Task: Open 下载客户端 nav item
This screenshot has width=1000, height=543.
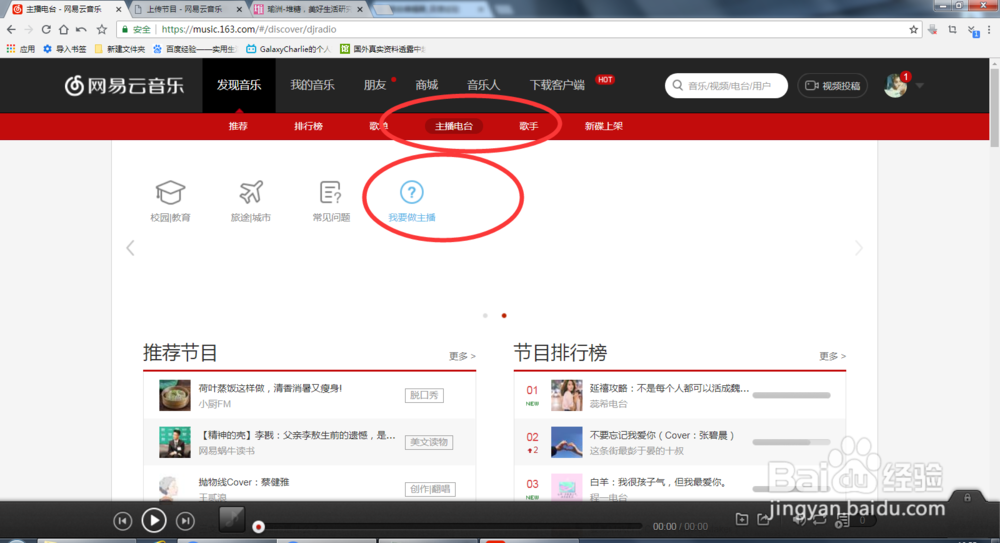Action: pos(557,85)
